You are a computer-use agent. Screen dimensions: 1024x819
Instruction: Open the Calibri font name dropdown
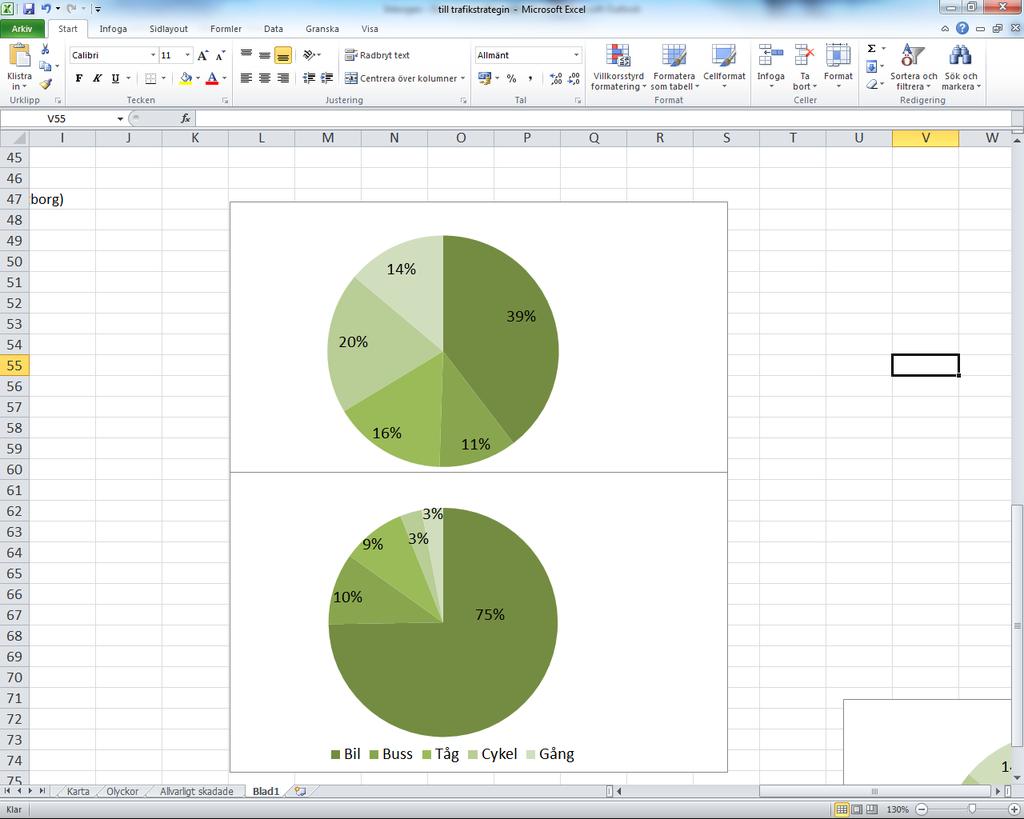tap(153, 56)
